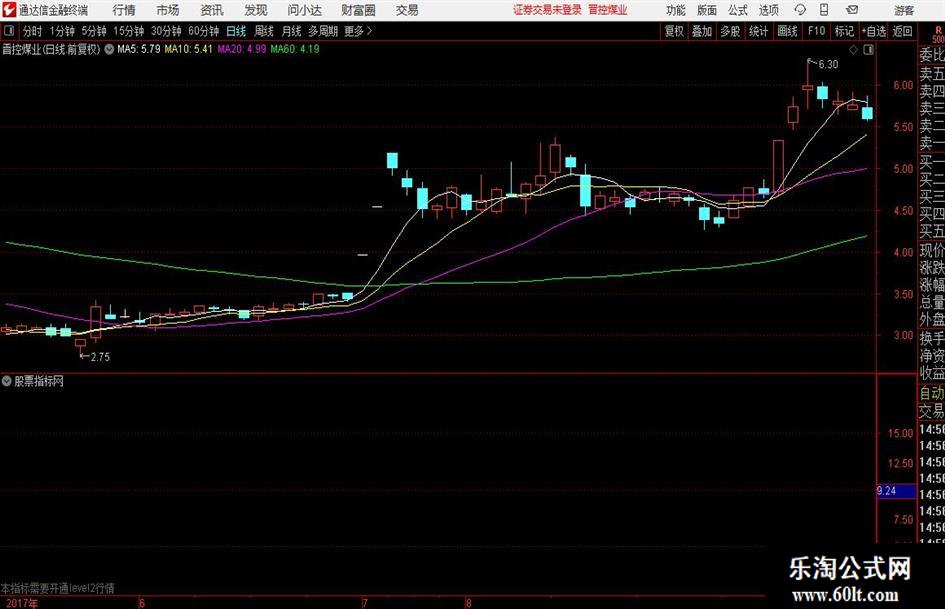Viewport: 945px width, 609px height.
Task: Switch to 30分钟 period
Action: [x=166, y=31]
